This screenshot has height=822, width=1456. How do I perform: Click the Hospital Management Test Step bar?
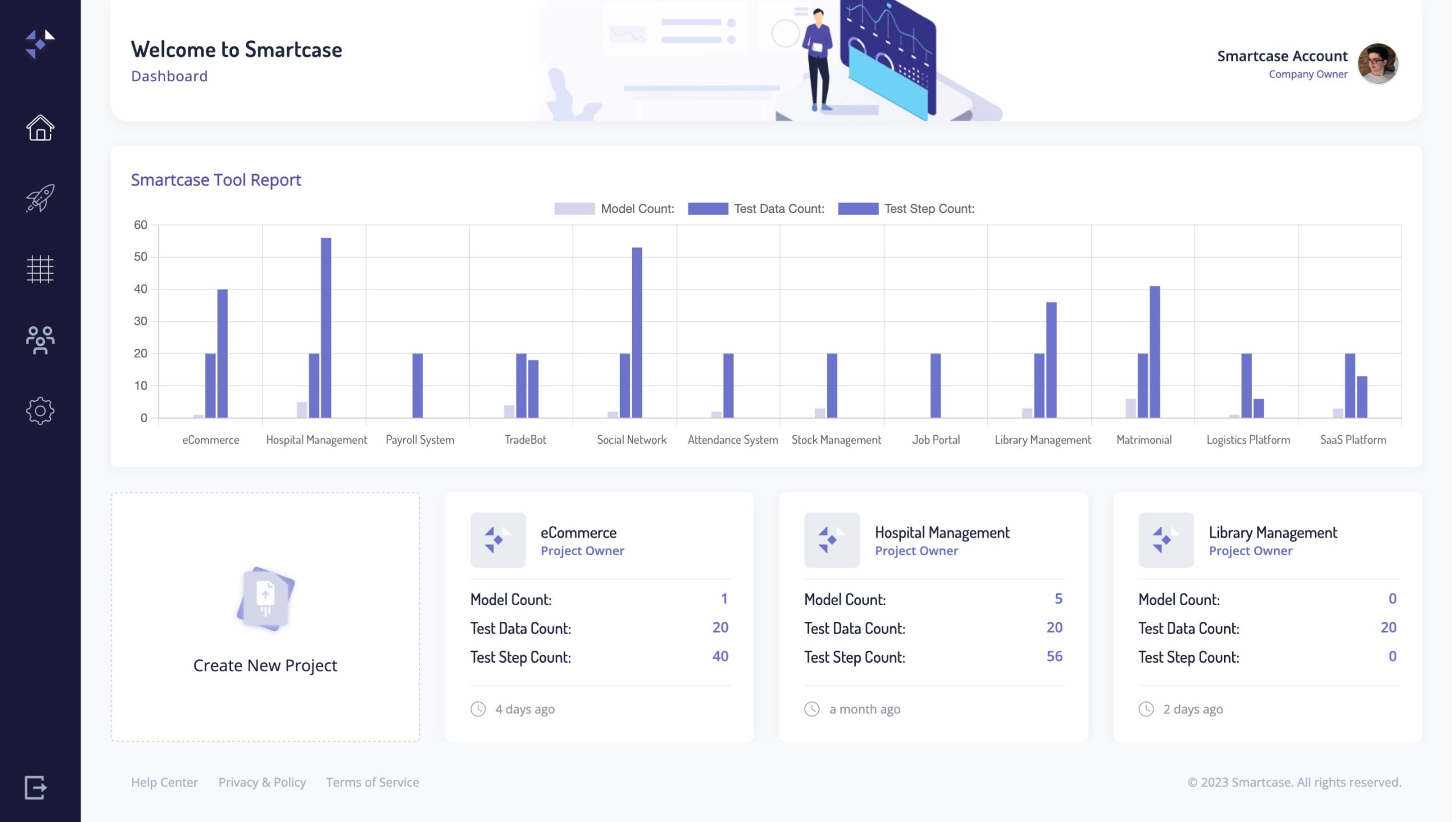[x=326, y=328]
